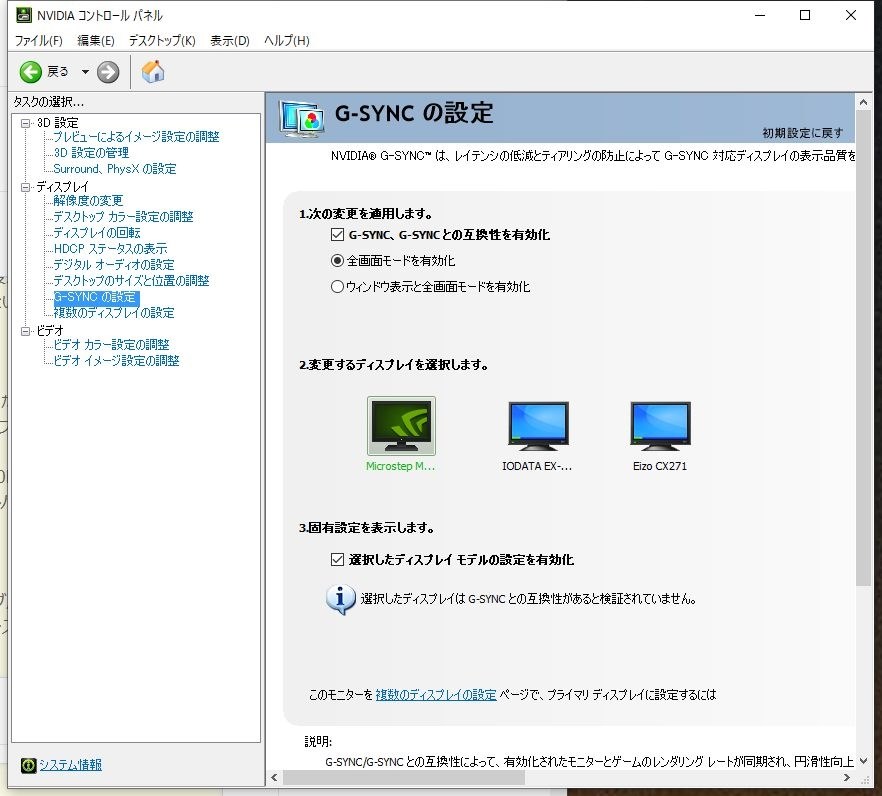Click the horizontal scrollbar right arrow
The width and height of the screenshot is (882, 796).
[847, 778]
